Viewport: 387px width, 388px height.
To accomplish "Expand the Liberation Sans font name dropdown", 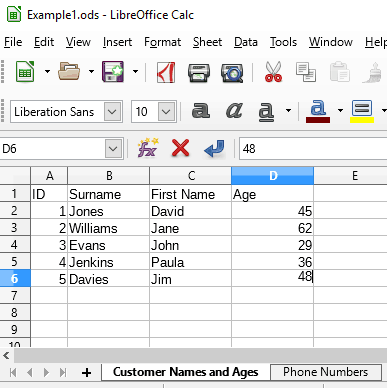I will pos(112,112).
